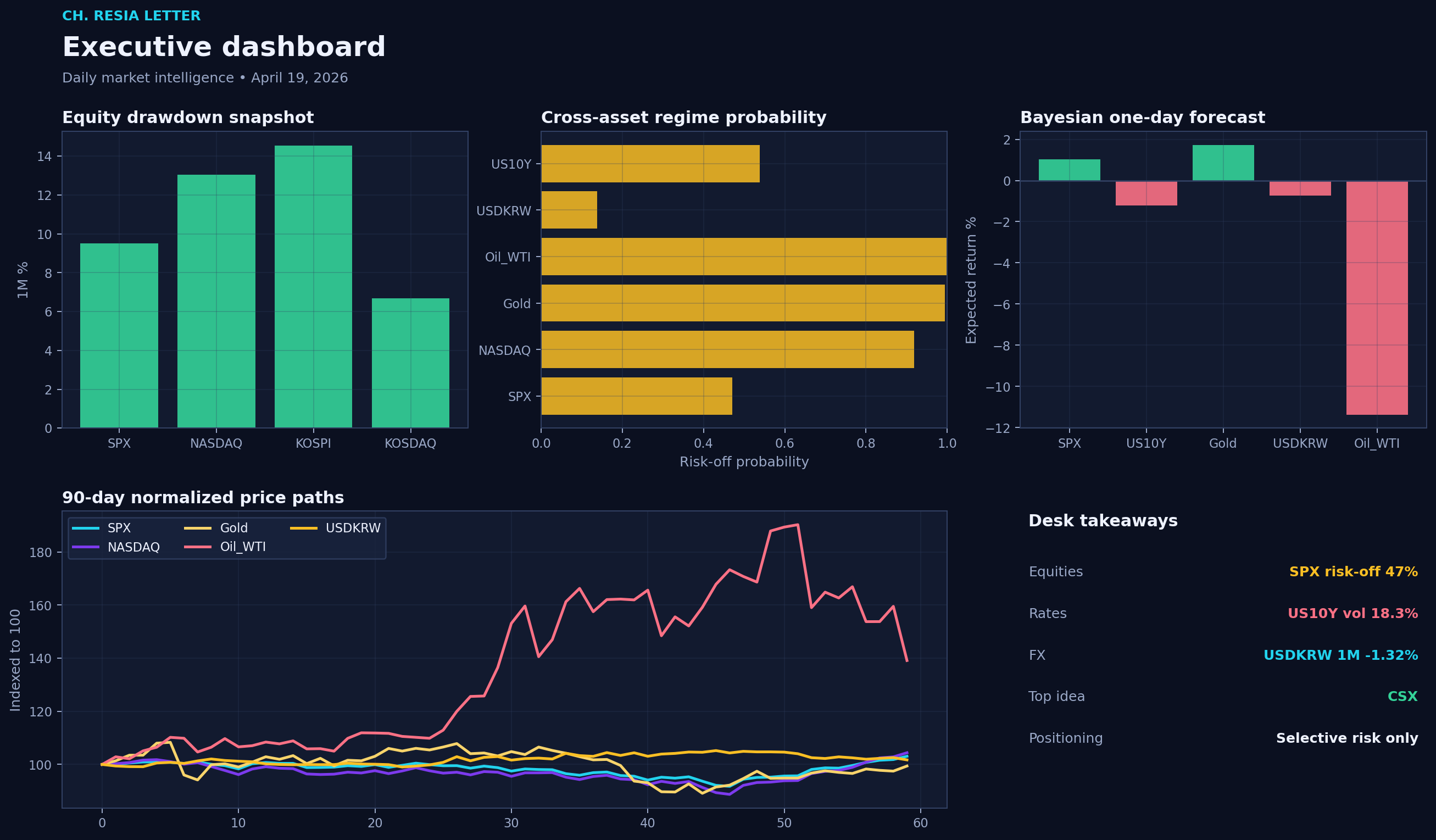Click the 'Expected return %' axis label

pos(971,280)
